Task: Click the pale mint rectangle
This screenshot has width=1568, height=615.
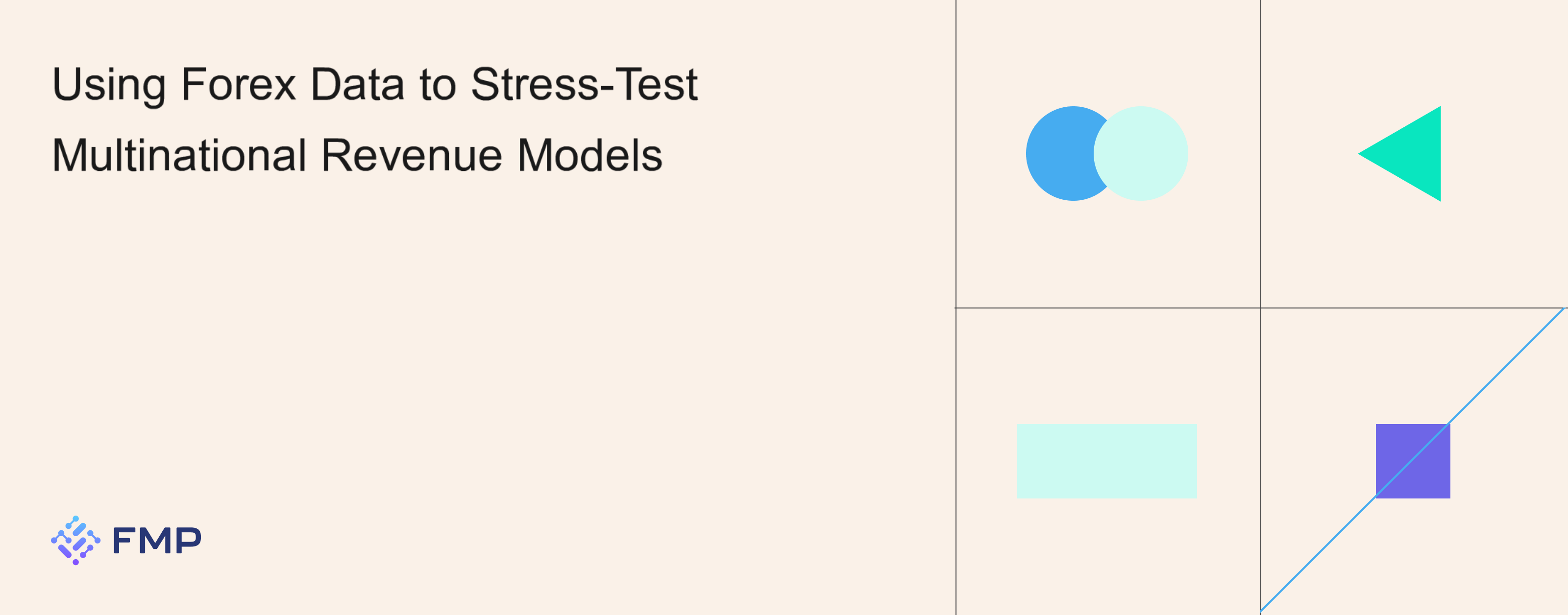Action: pos(1106,461)
